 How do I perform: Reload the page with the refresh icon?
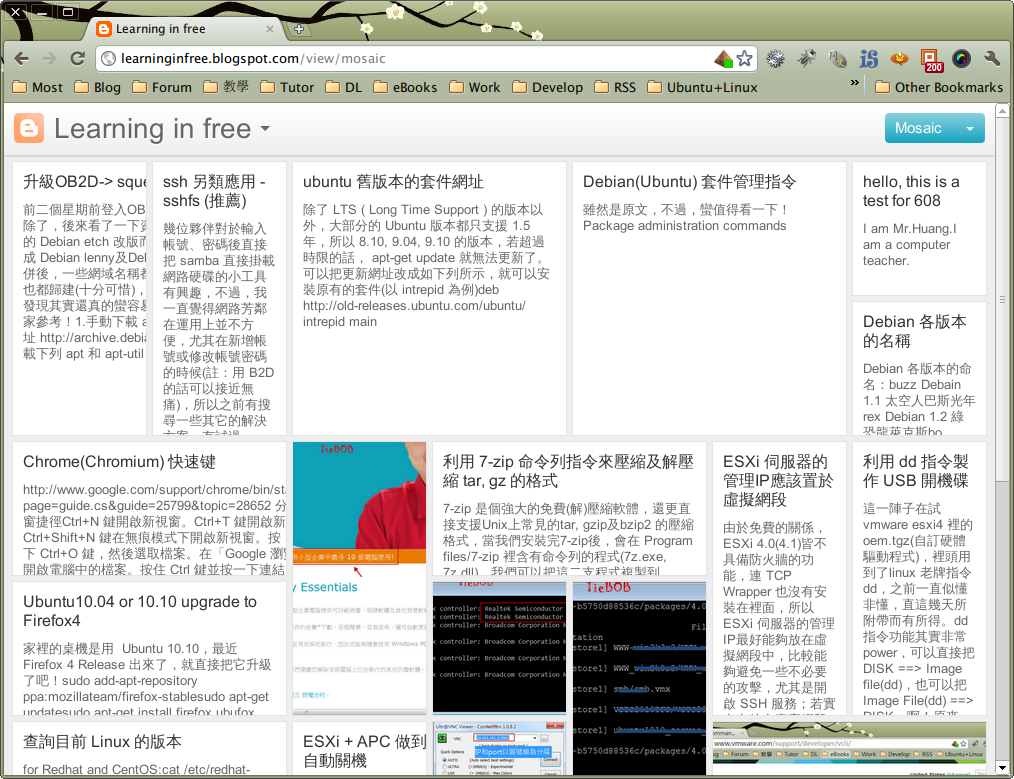click(x=78, y=59)
